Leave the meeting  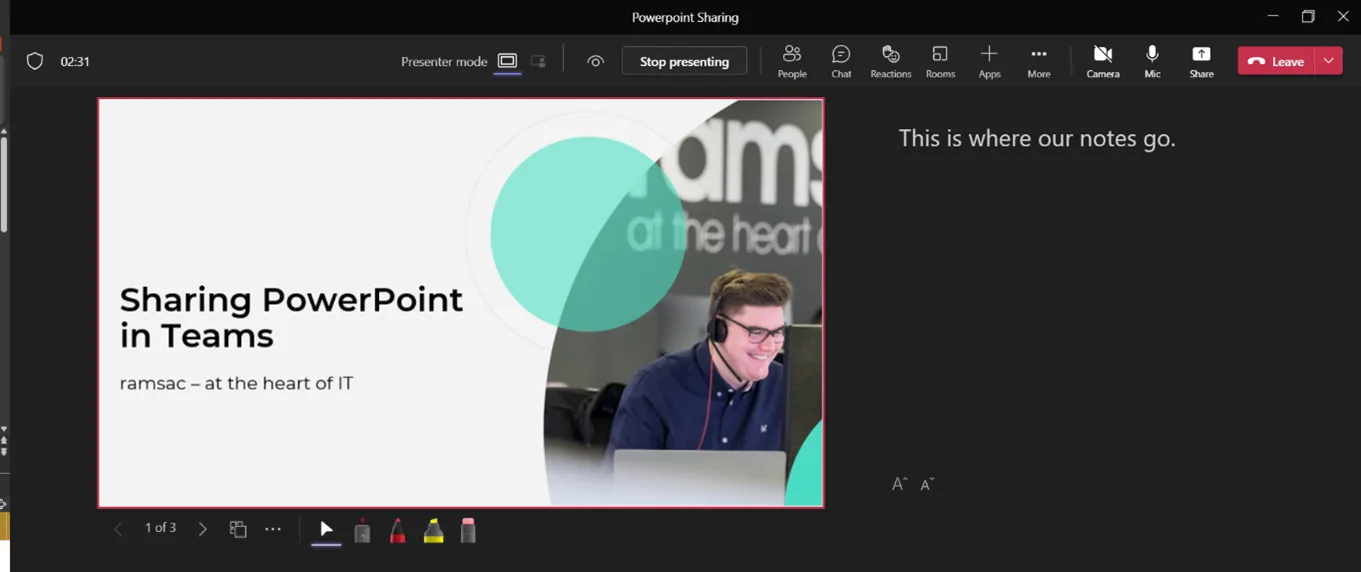tap(1276, 61)
